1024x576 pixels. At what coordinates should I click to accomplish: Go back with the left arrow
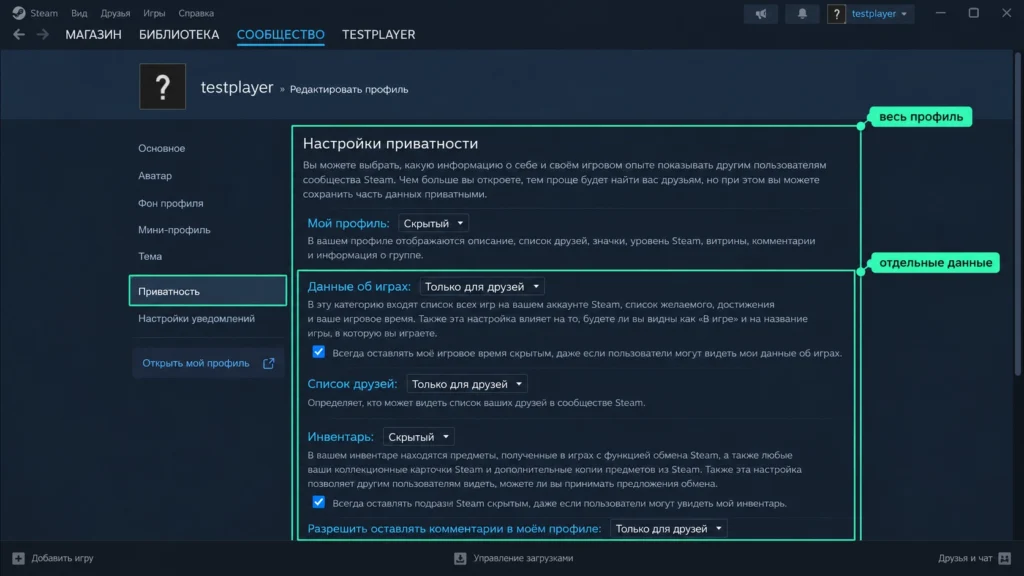(19, 35)
